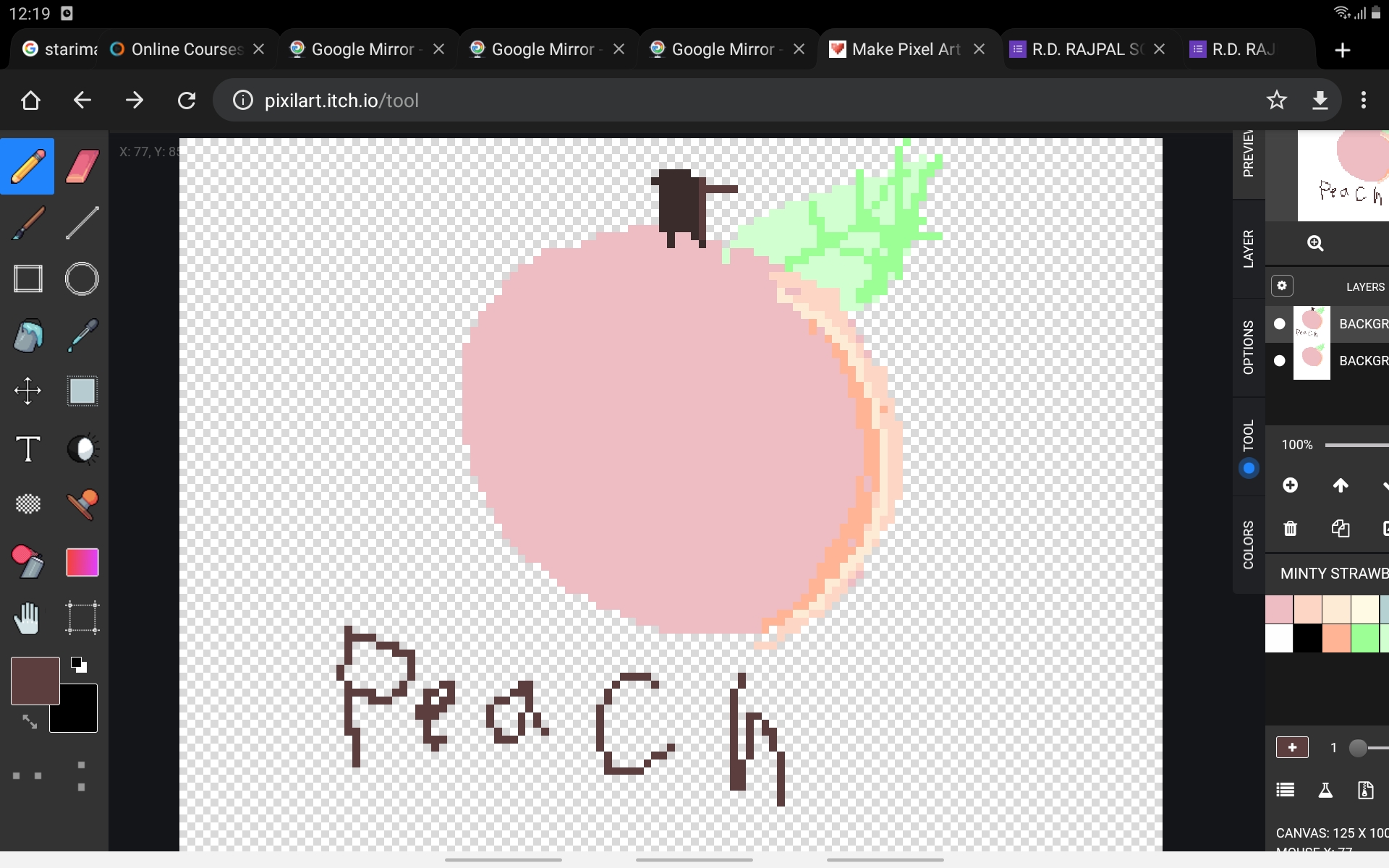Select the orange color swatch
1389x868 pixels.
pyautogui.click(x=1337, y=636)
